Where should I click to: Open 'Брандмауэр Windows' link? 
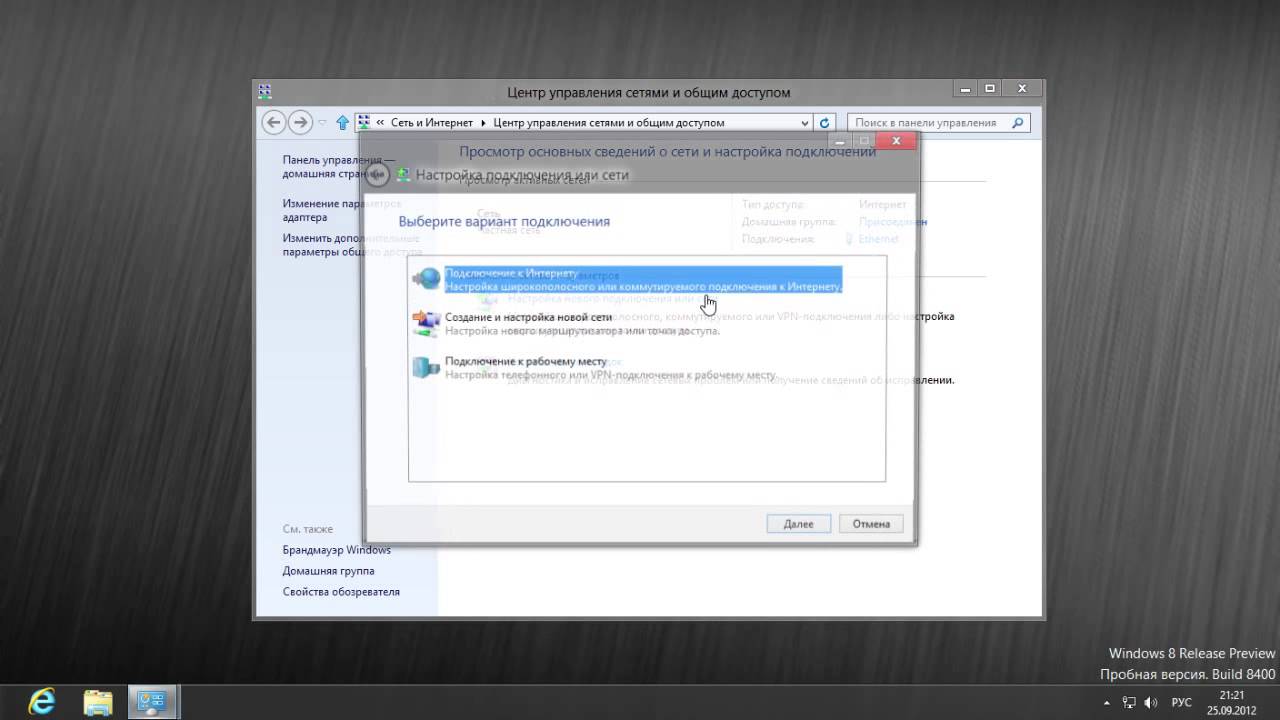point(336,550)
